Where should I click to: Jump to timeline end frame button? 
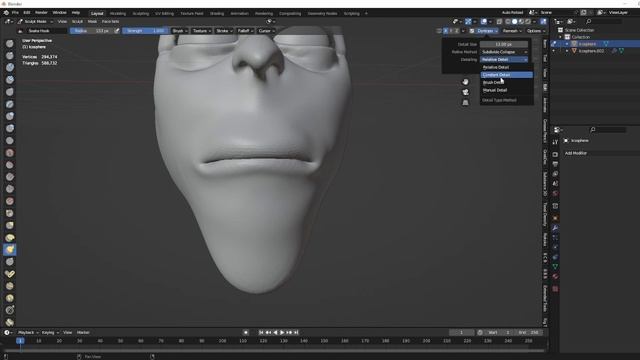(x=296, y=333)
